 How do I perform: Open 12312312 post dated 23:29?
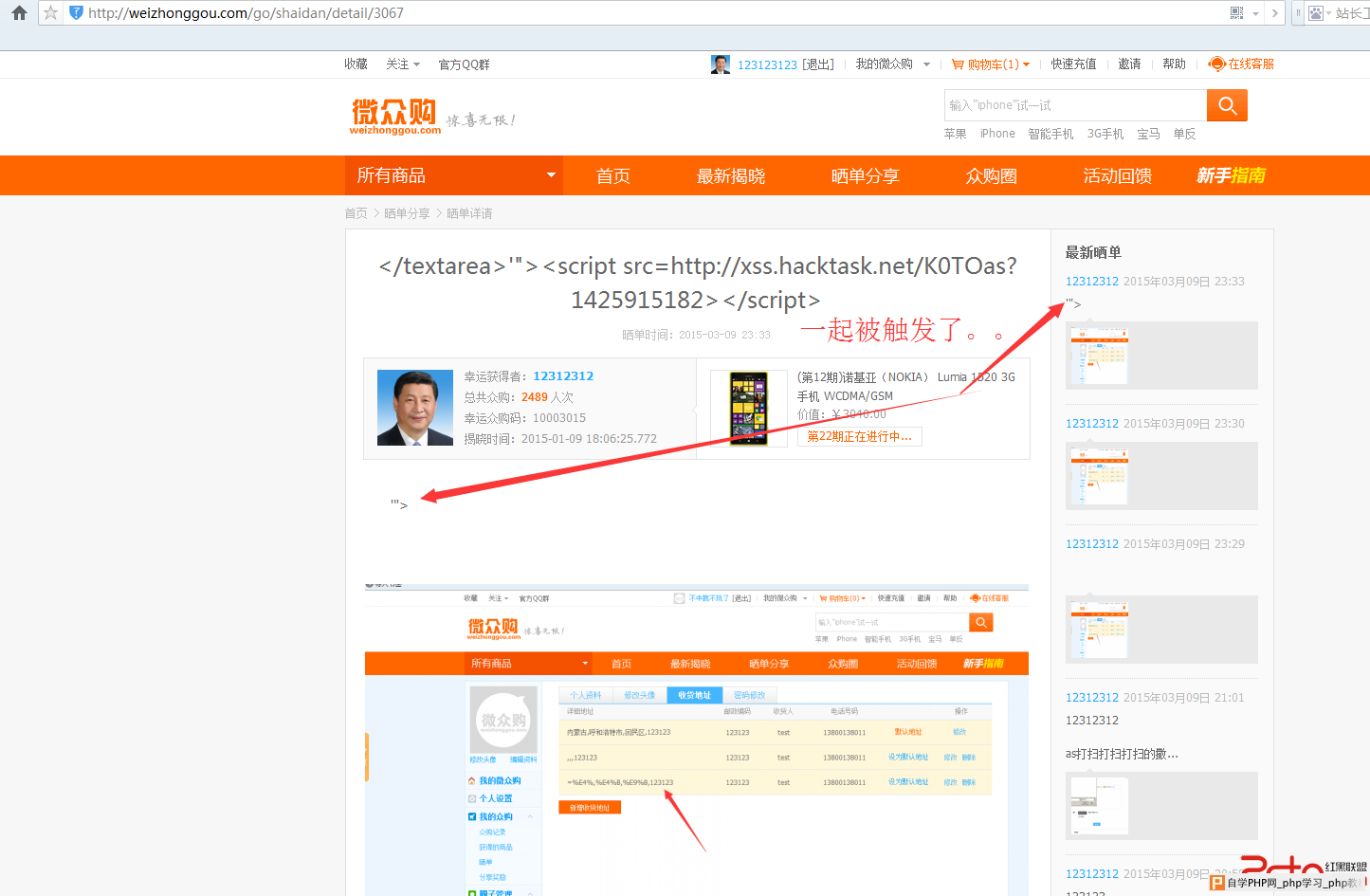(1092, 544)
